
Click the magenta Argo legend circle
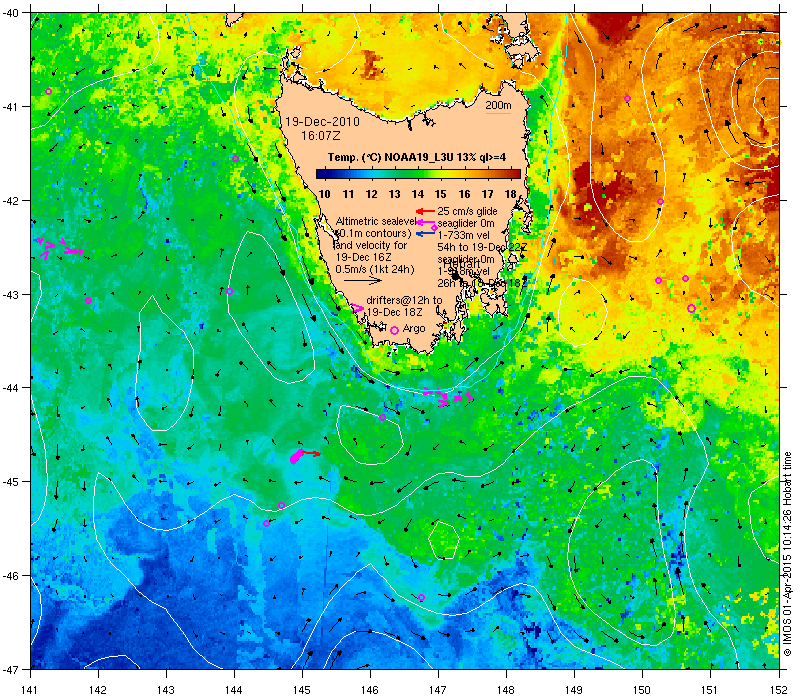tap(394, 331)
